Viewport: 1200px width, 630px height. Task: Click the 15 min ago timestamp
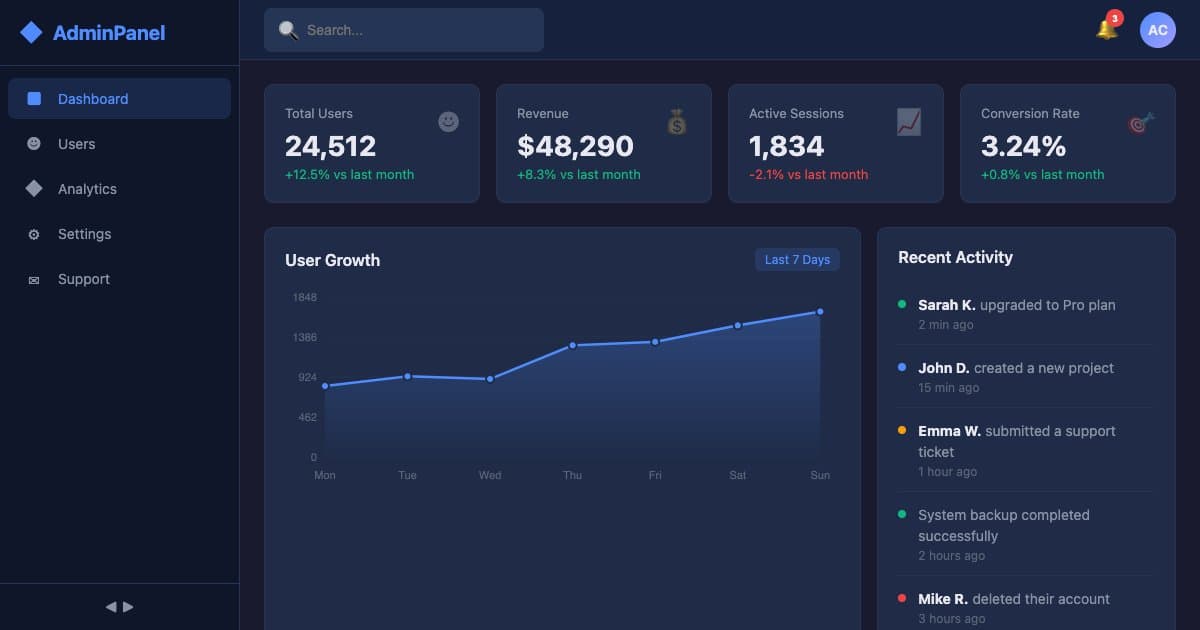(949, 388)
